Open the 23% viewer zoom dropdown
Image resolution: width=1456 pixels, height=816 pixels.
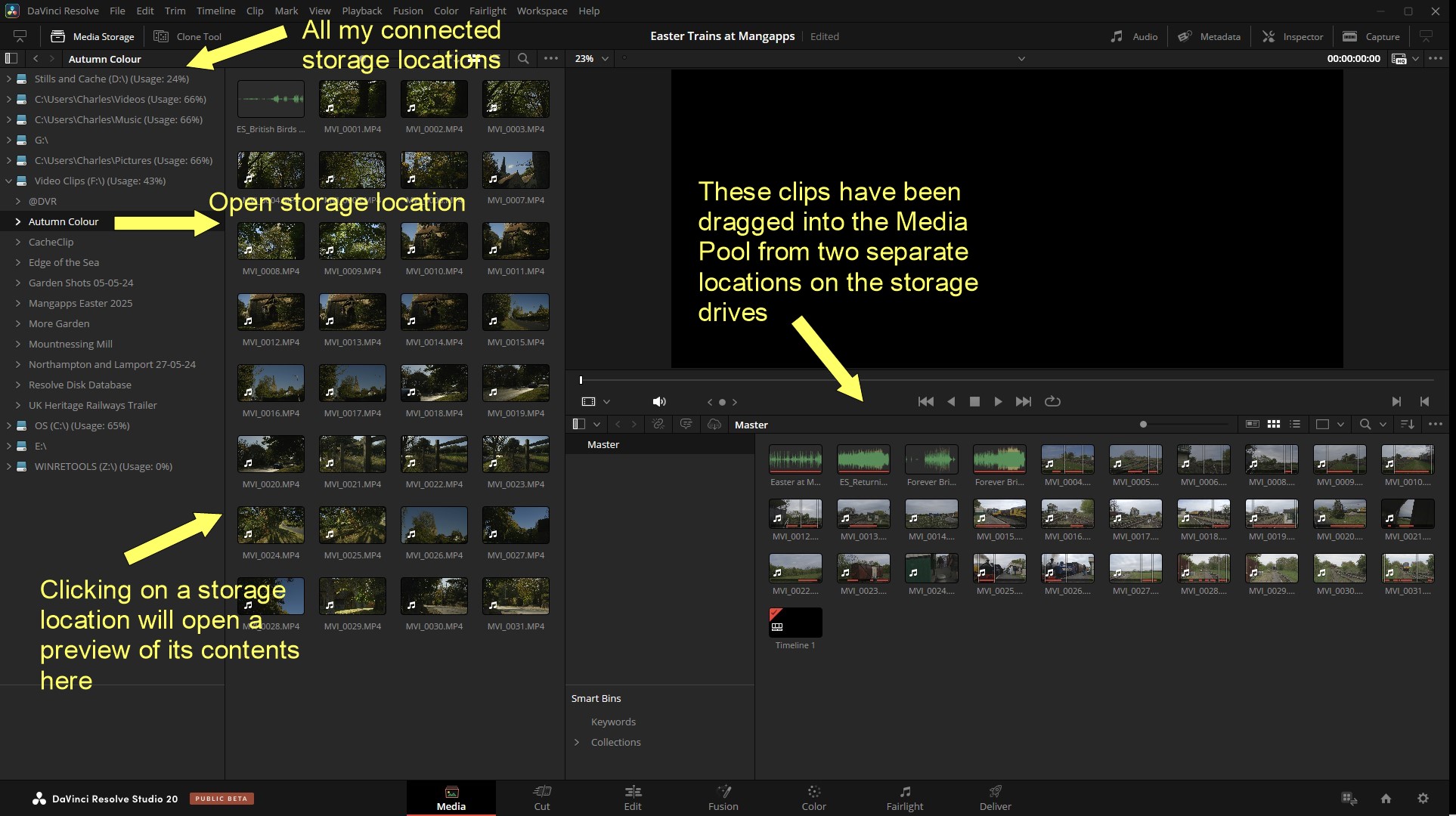591,58
